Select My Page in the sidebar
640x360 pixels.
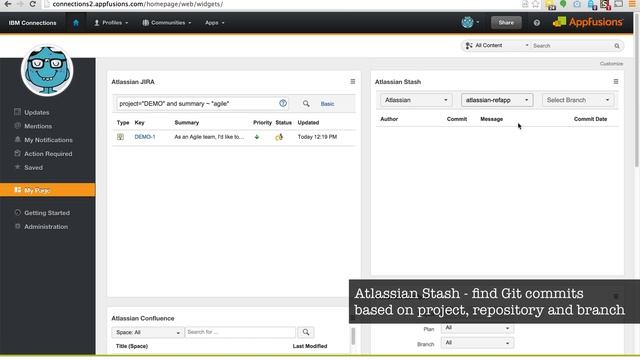pyautogui.click(x=48, y=190)
